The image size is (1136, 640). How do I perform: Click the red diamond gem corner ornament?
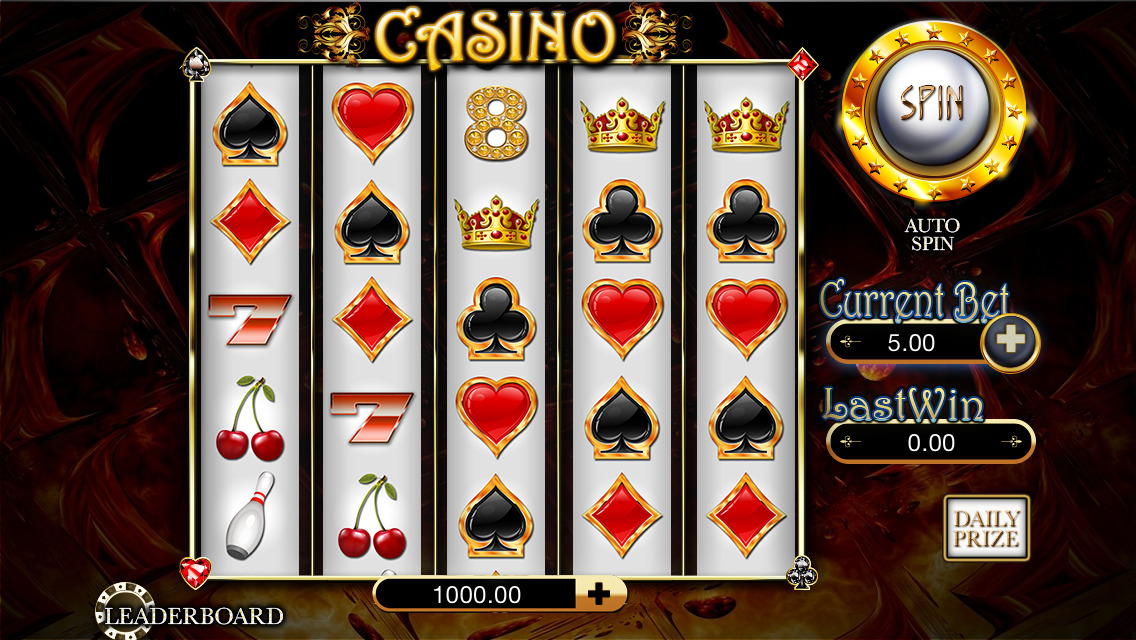pyautogui.click(x=802, y=65)
